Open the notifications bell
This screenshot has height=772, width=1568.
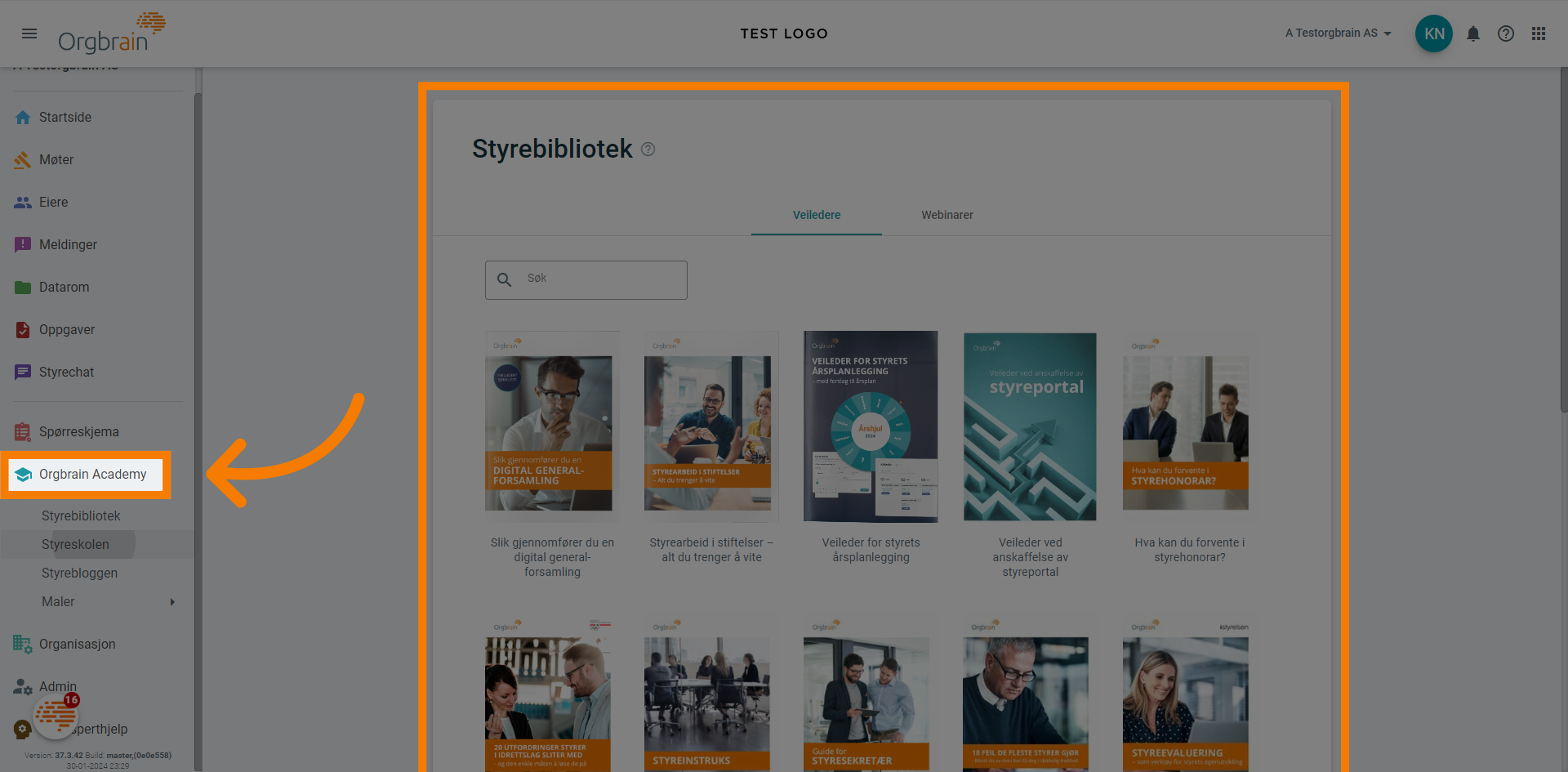click(x=1473, y=33)
